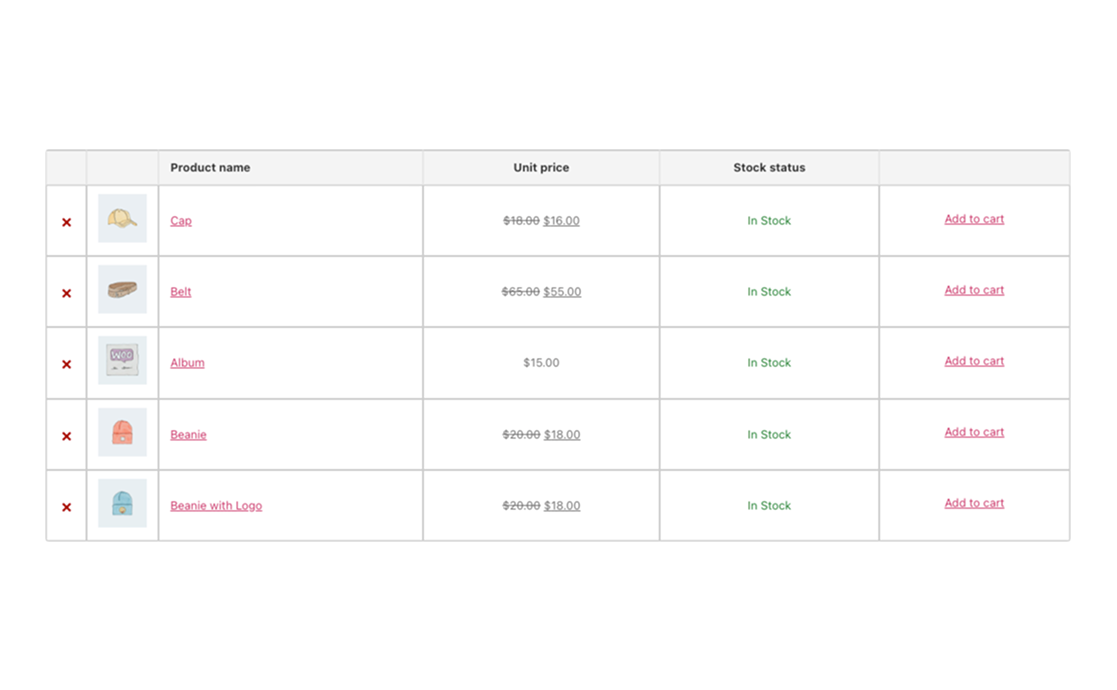Click the red X beside Beanie
The height and width of the screenshot is (690, 1117).
[x=67, y=436]
